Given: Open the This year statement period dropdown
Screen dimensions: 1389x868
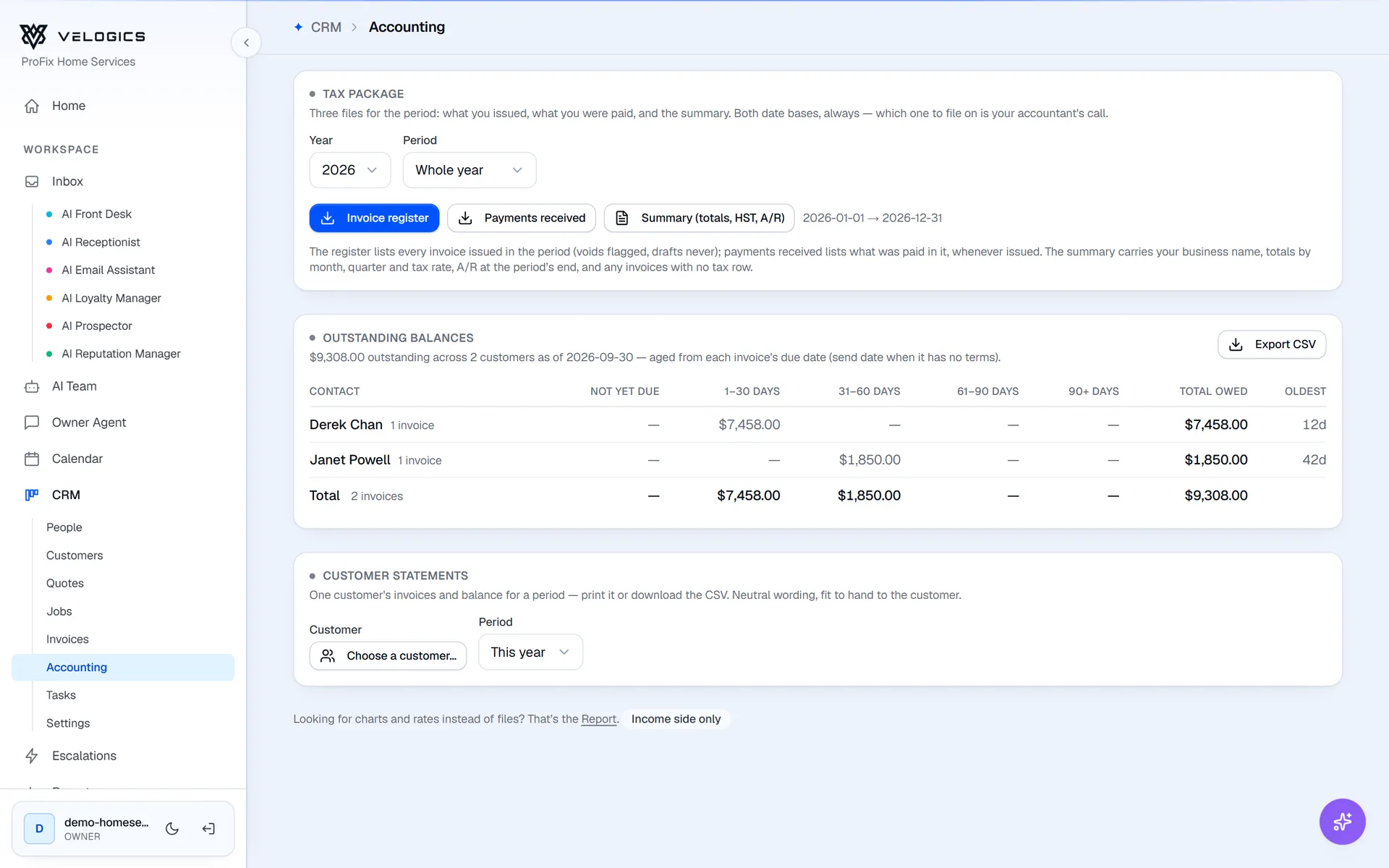Looking at the screenshot, I should pos(530,652).
